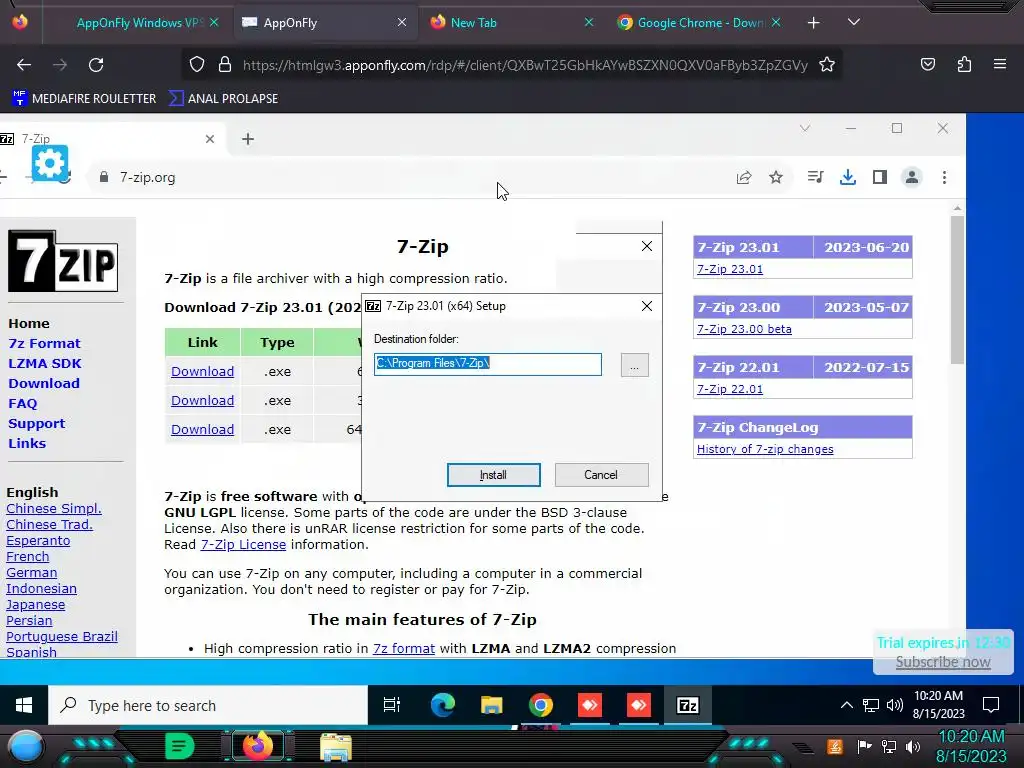Select Firefox on the host taskbar
Viewport: 1024px width, 768px height.
(257, 746)
